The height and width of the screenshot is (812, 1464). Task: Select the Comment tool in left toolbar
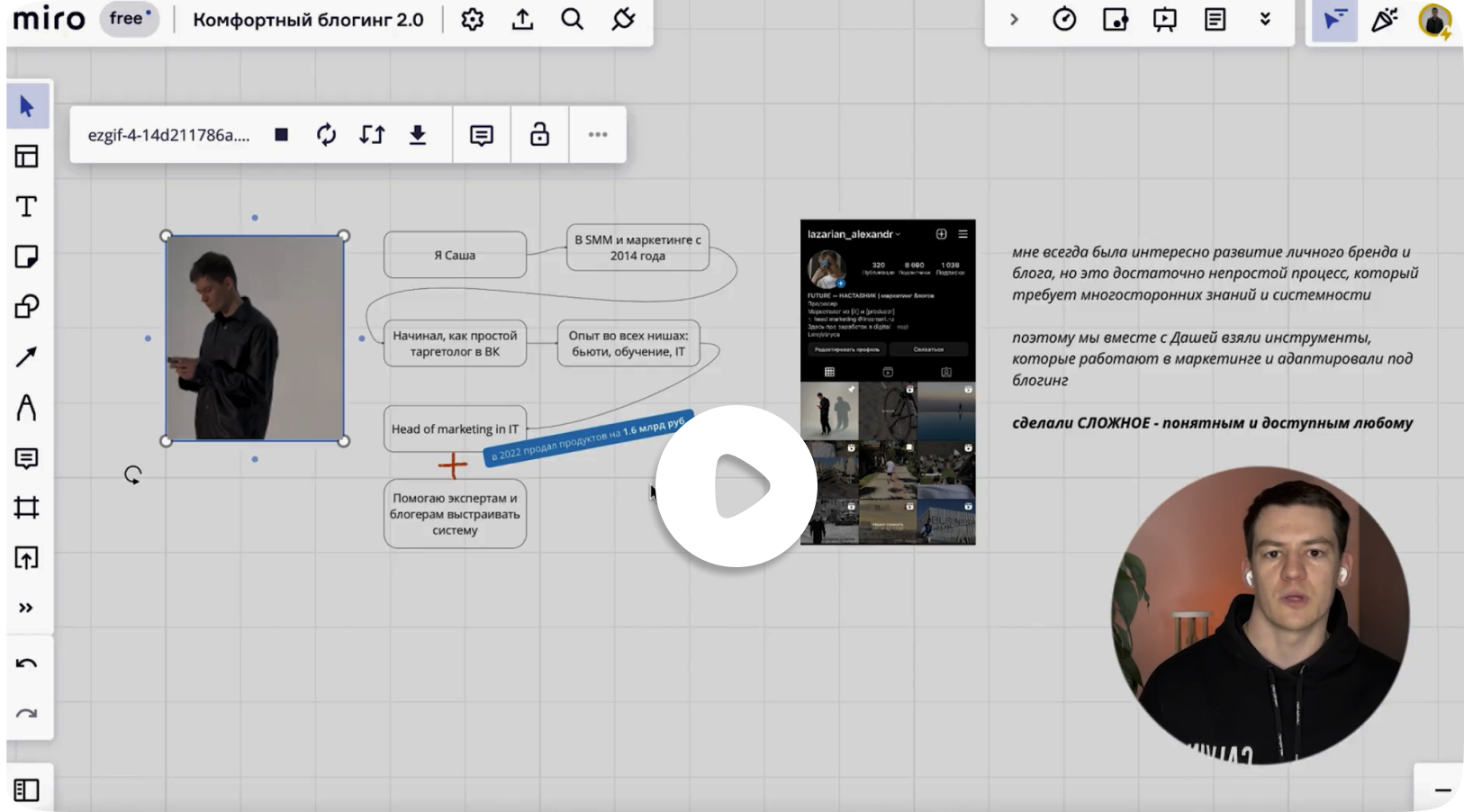click(x=27, y=458)
